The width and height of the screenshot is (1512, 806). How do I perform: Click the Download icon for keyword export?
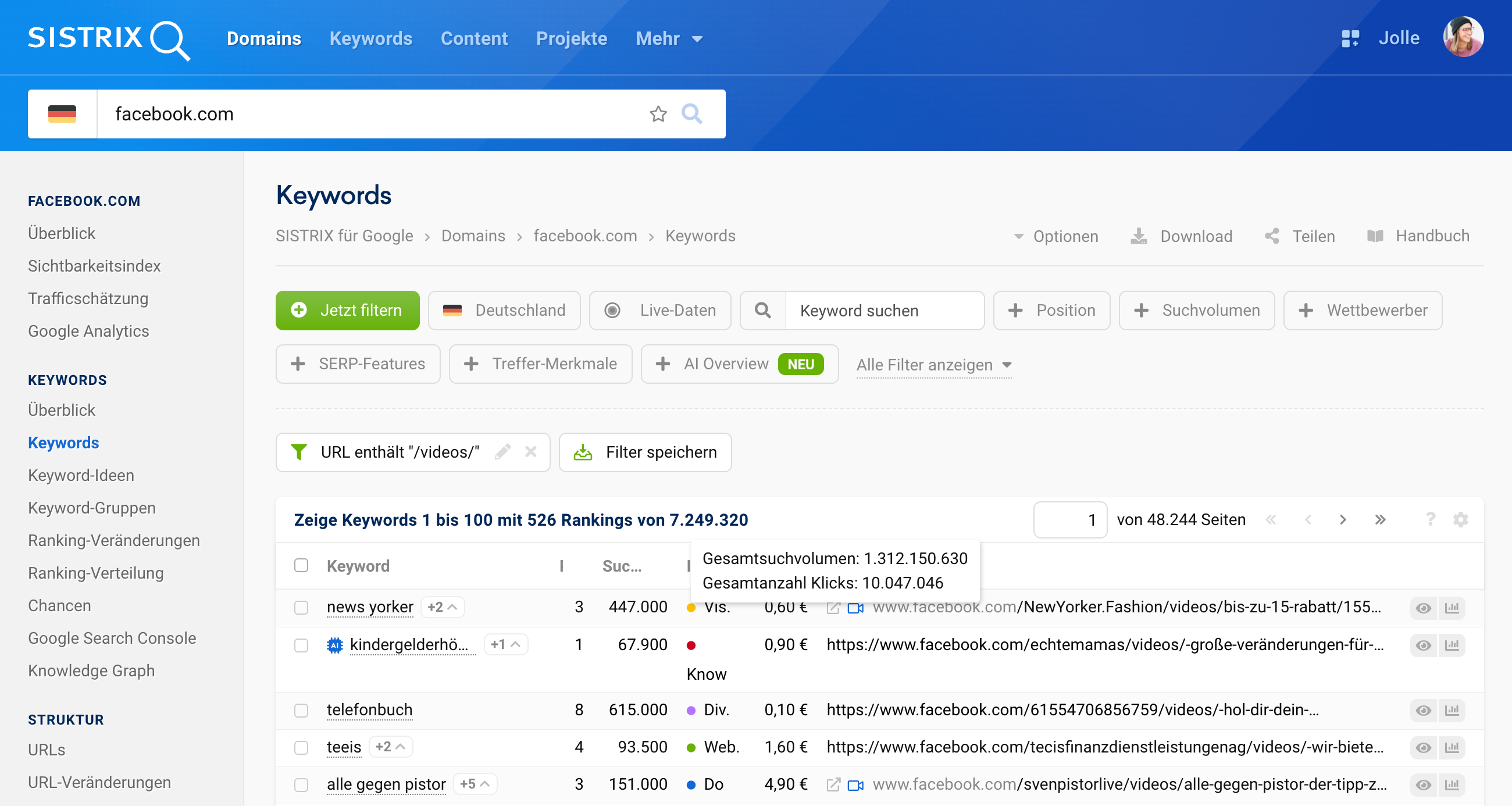1139,236
